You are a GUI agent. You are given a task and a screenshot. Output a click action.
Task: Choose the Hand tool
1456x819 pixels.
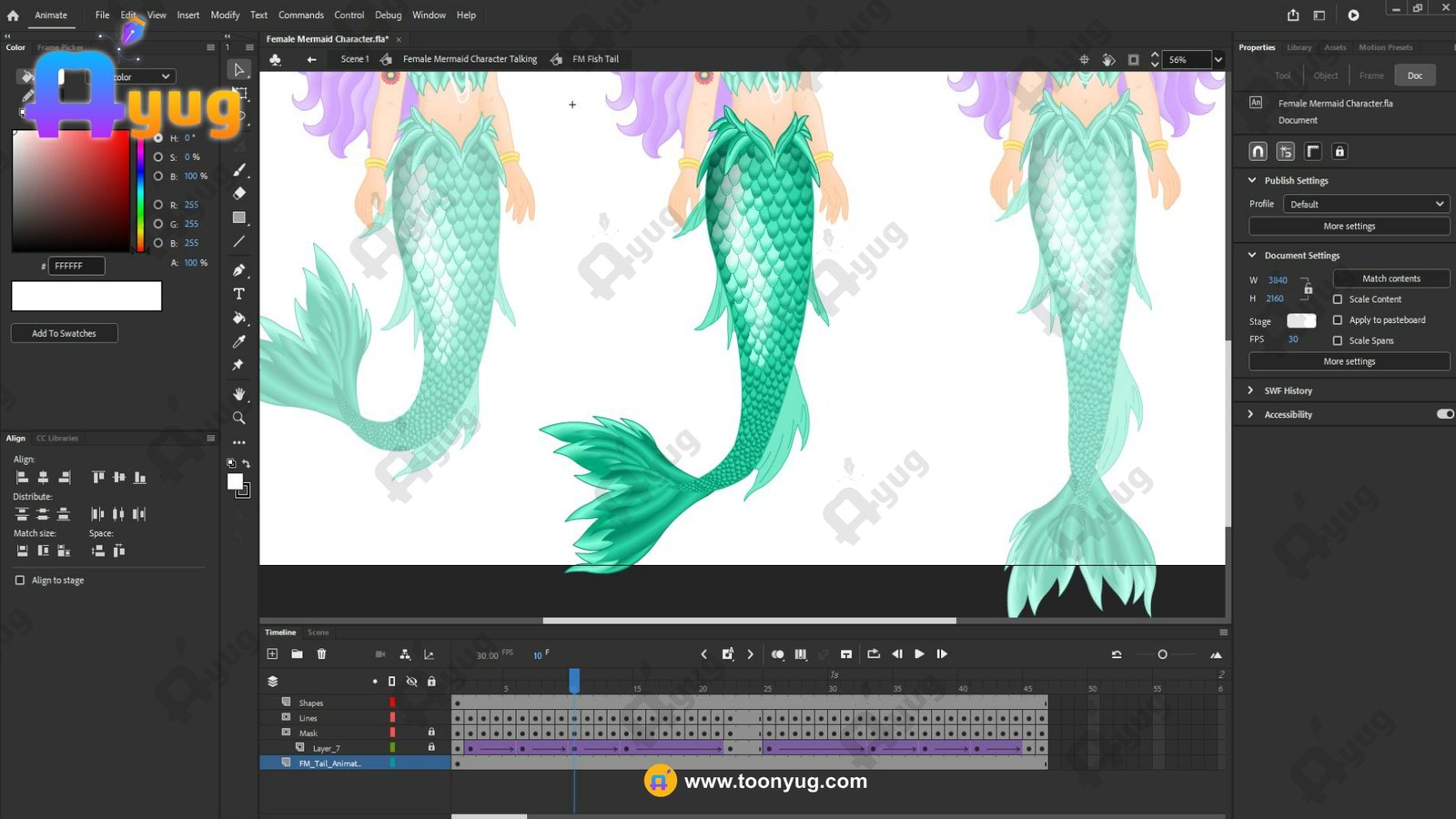[x=239, y=393]
